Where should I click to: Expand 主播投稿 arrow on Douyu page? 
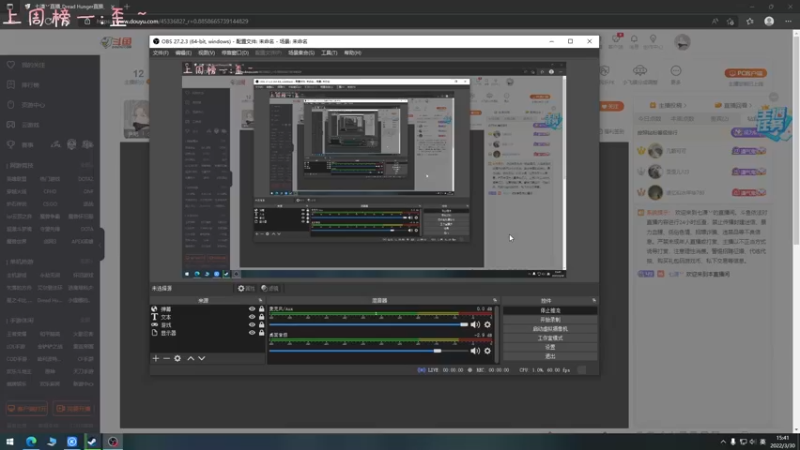(685, 106)
